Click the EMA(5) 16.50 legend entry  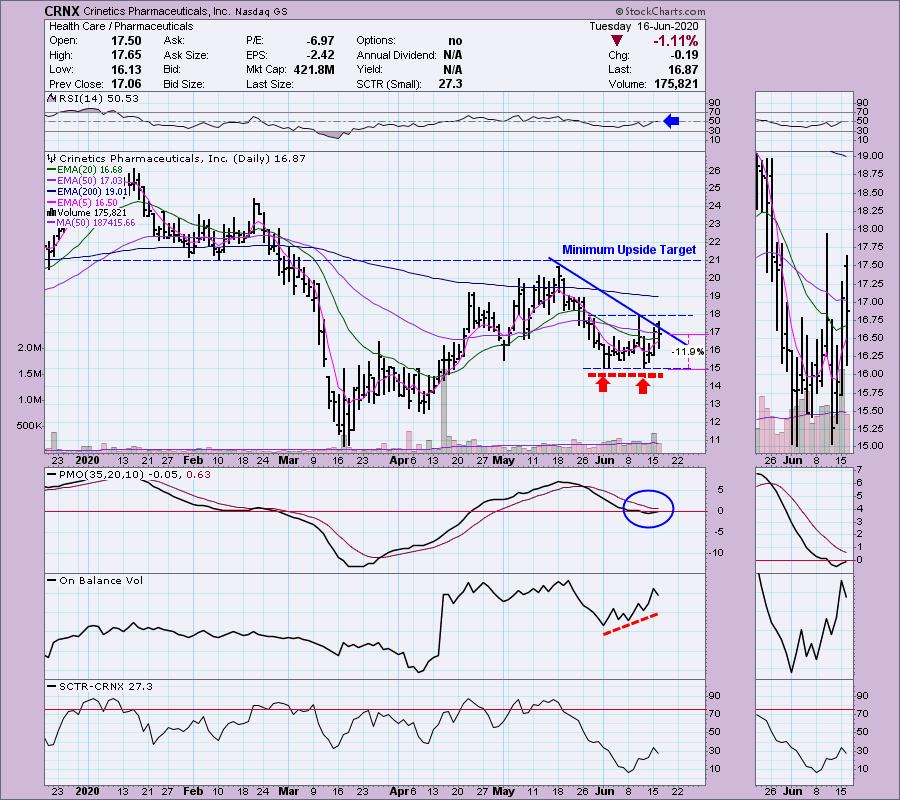[87, 202]
